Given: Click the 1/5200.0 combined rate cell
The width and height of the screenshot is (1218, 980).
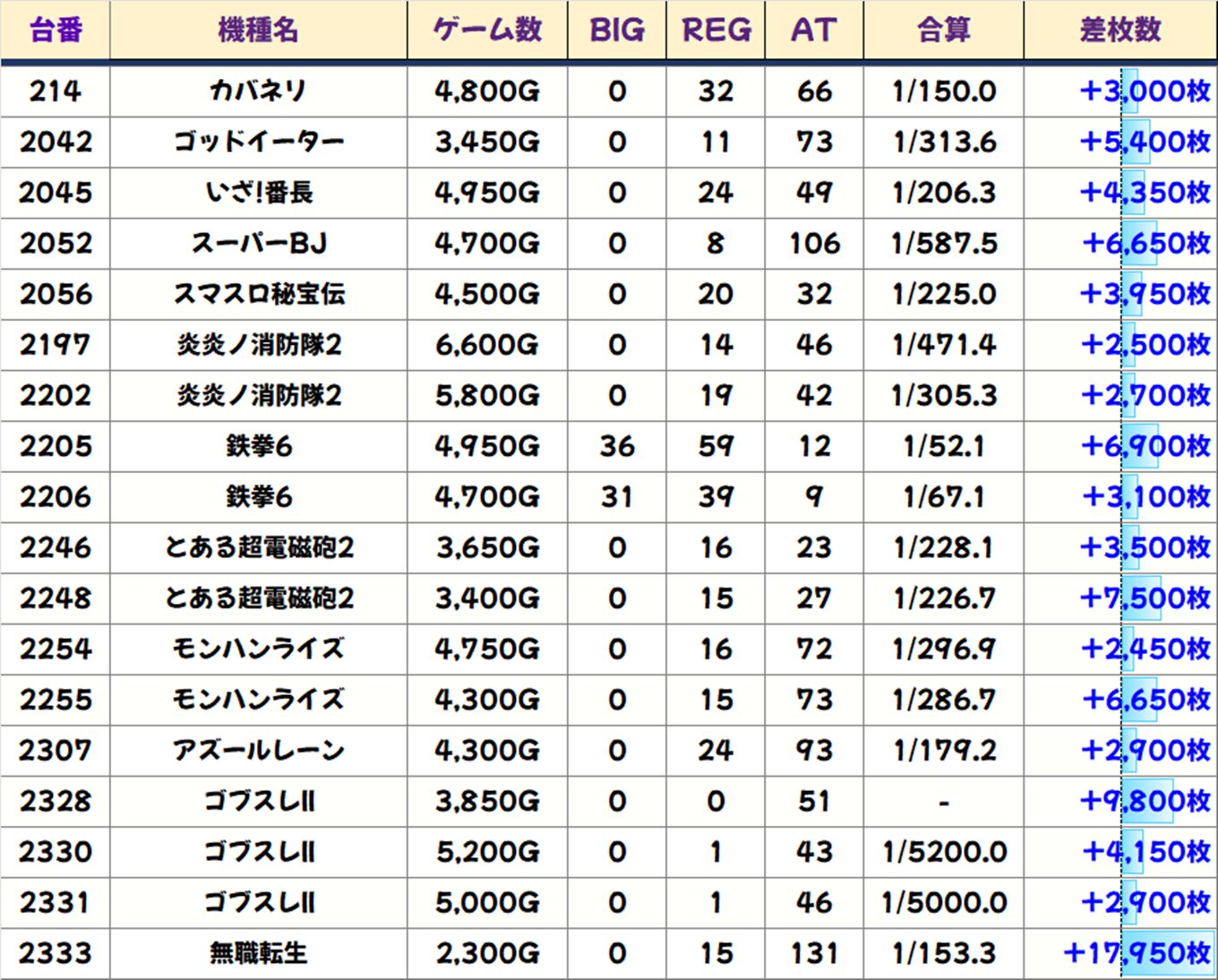Looking at the screenshot, I should pos(943,852).
